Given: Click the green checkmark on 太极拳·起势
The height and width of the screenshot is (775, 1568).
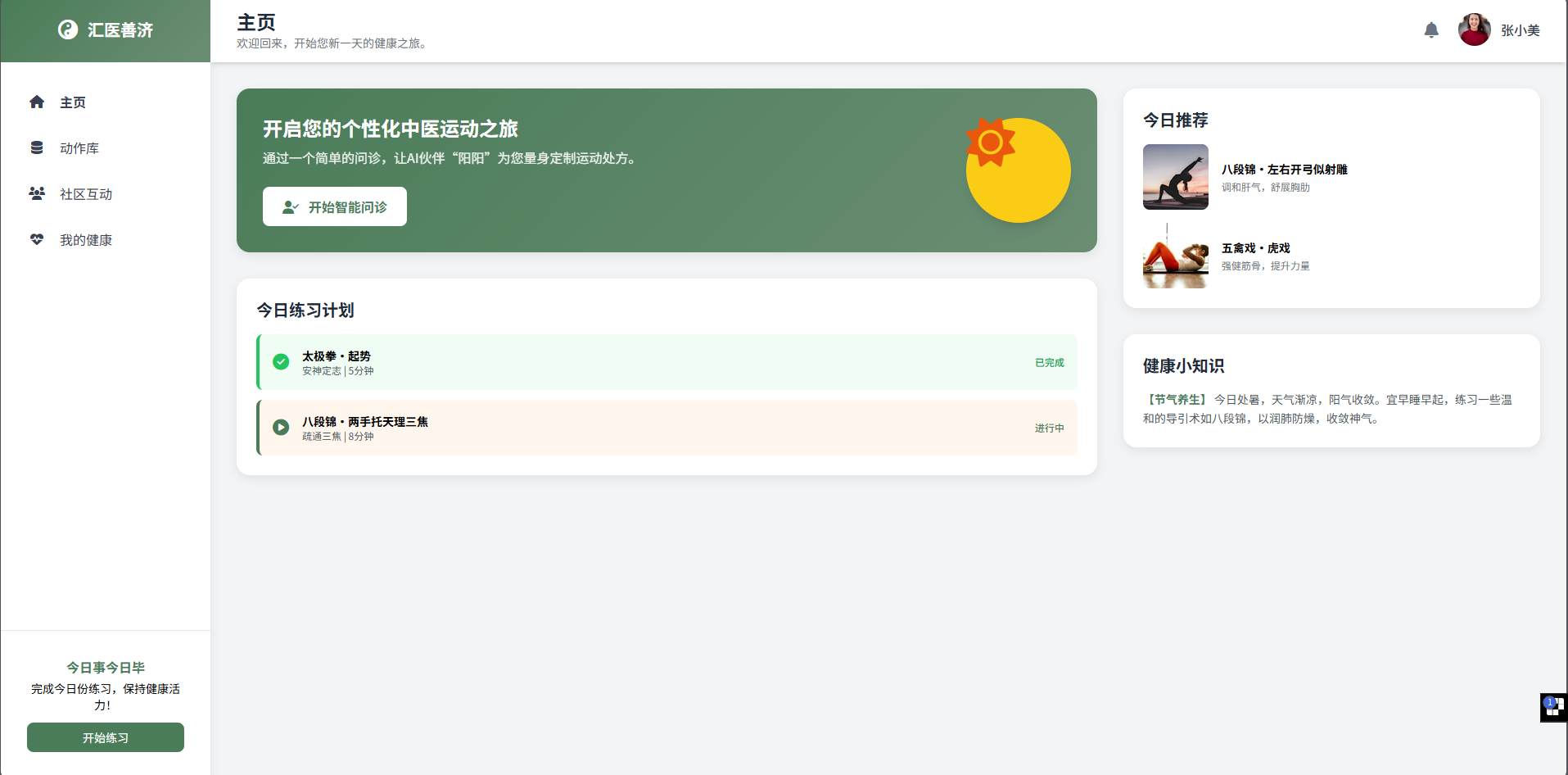Looking at the screenshot, I should click(281, 361).
